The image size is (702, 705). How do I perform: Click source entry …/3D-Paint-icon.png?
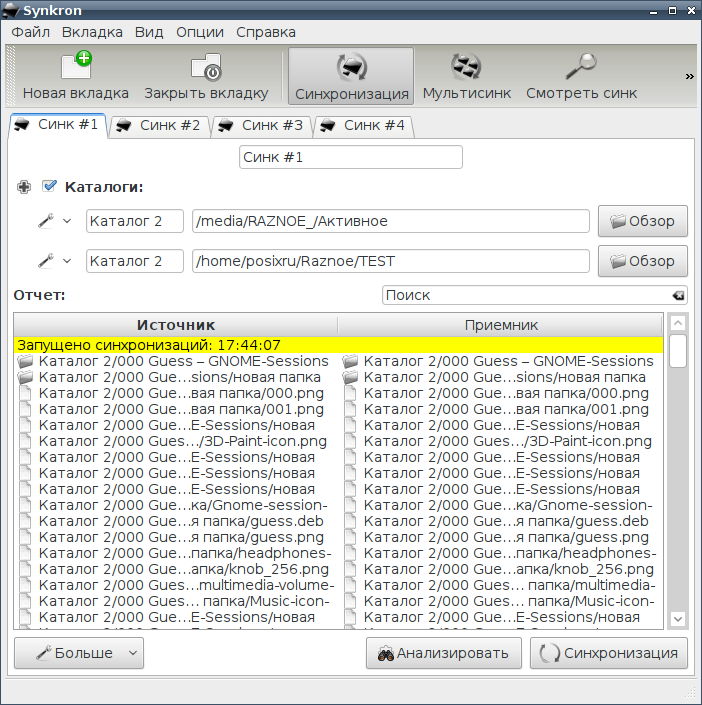(183, 441)
